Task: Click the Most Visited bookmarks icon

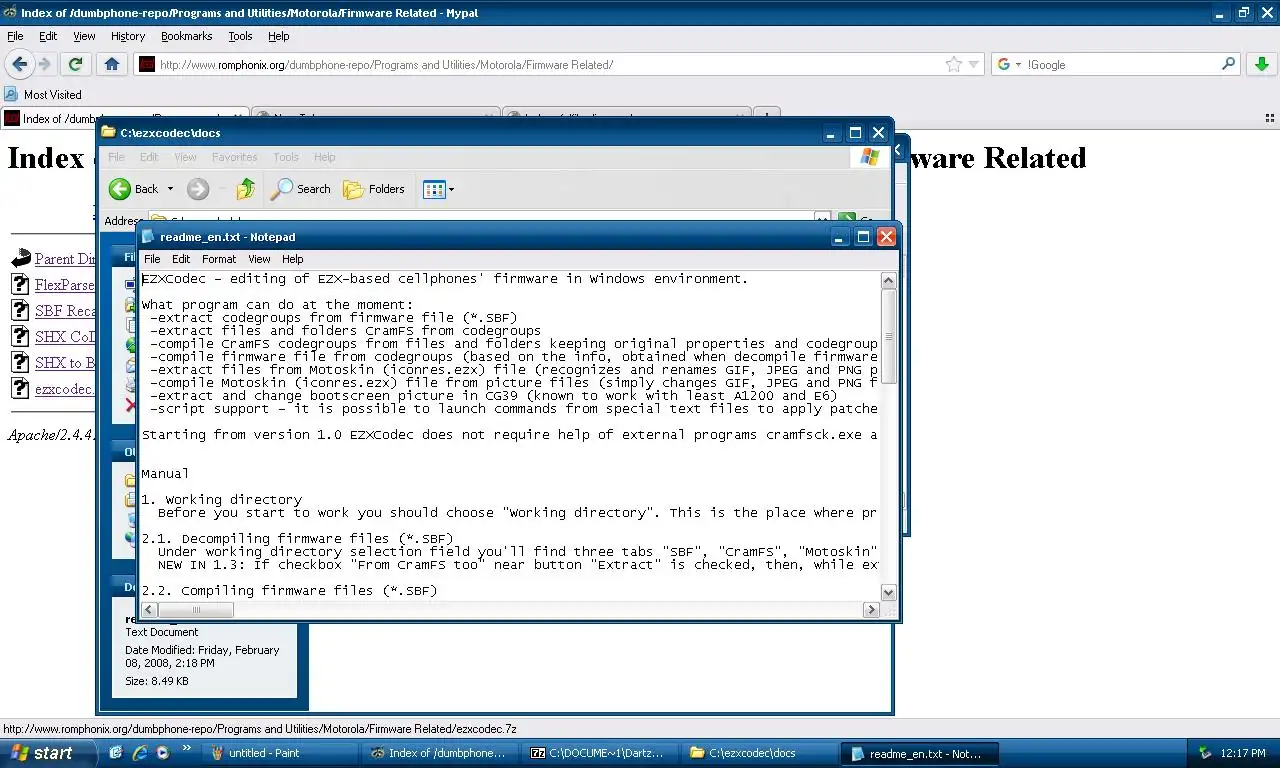Action: click(11, 94)
